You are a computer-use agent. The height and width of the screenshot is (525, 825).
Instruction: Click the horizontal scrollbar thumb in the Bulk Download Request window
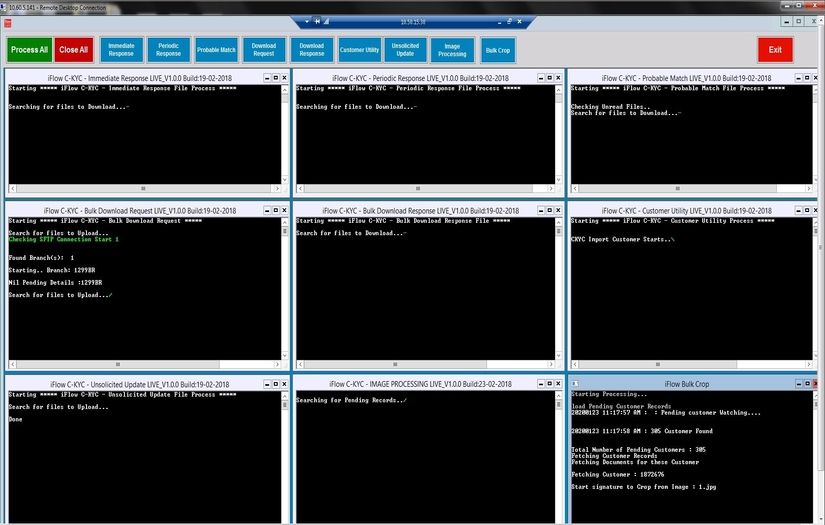pyautogui.click(x=118, y=364)
